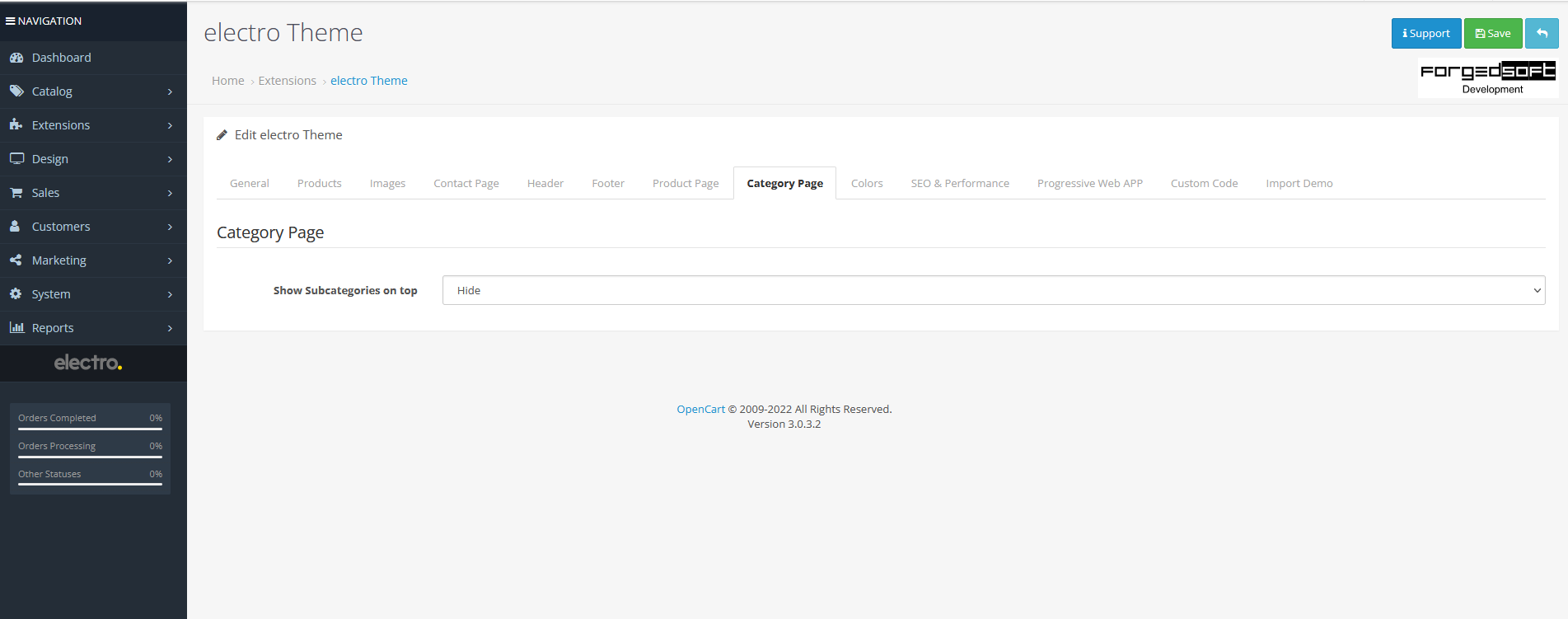
Task: Expand the Catalog menu chevron
Action: click(x=170, y=91)
